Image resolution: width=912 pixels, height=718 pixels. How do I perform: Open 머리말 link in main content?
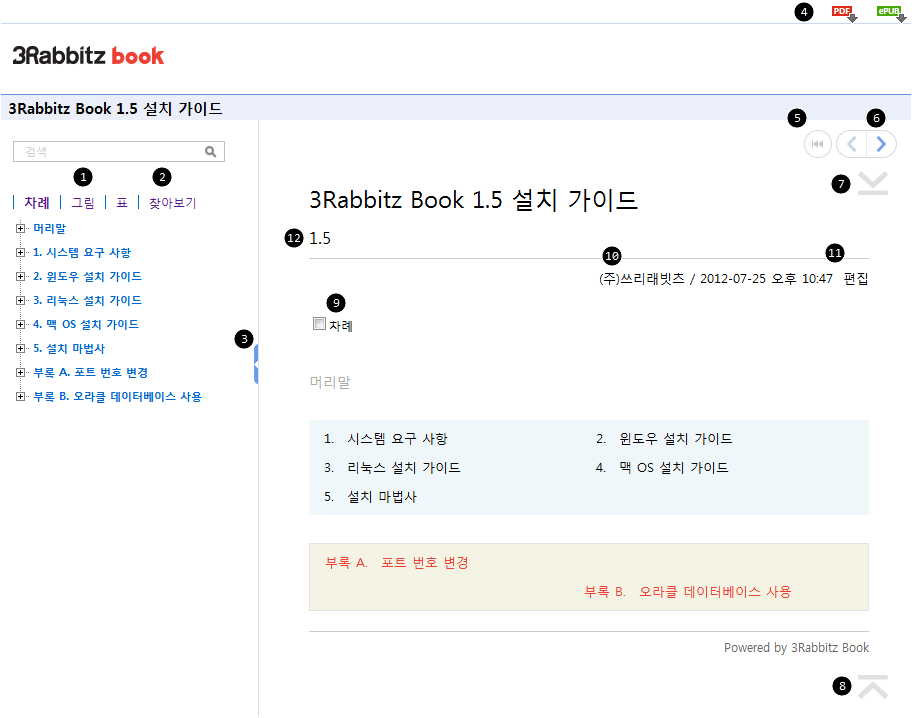point(330,382)
